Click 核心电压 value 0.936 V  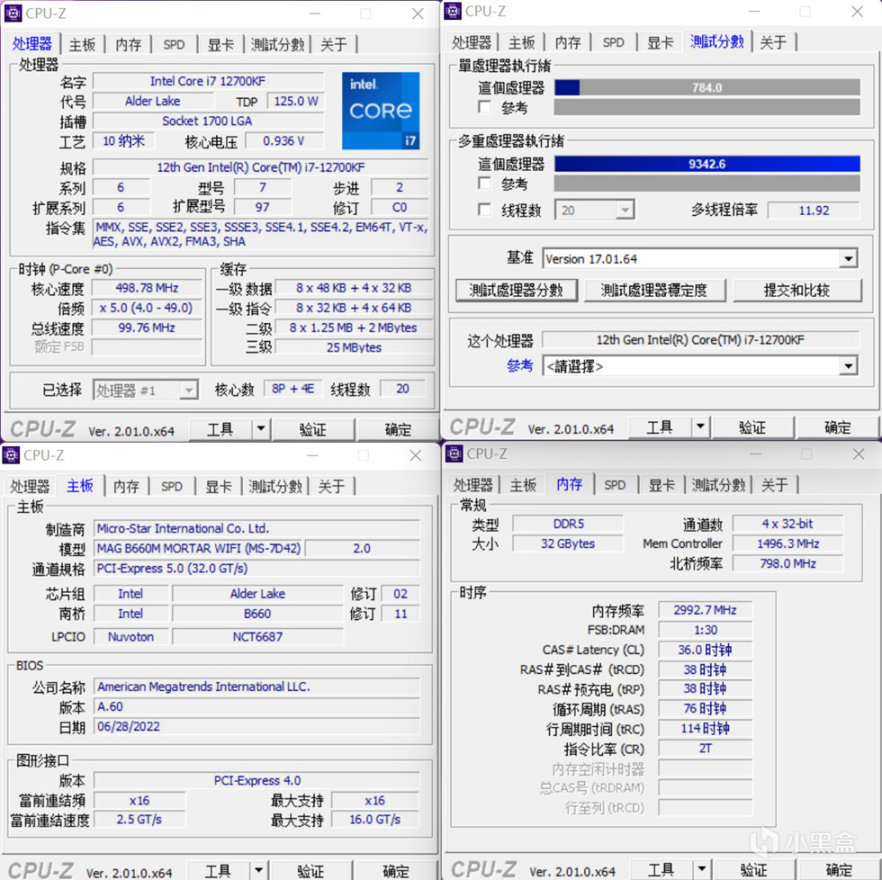point(284,141)
